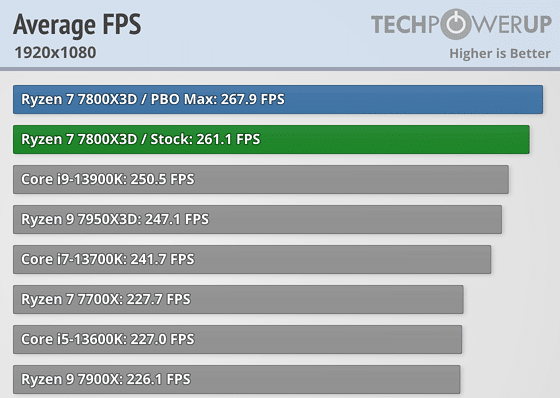This screenshot has width=560, height=398.
Task: Click the Core i7-13700K result bar
Action: coord(252,259)
